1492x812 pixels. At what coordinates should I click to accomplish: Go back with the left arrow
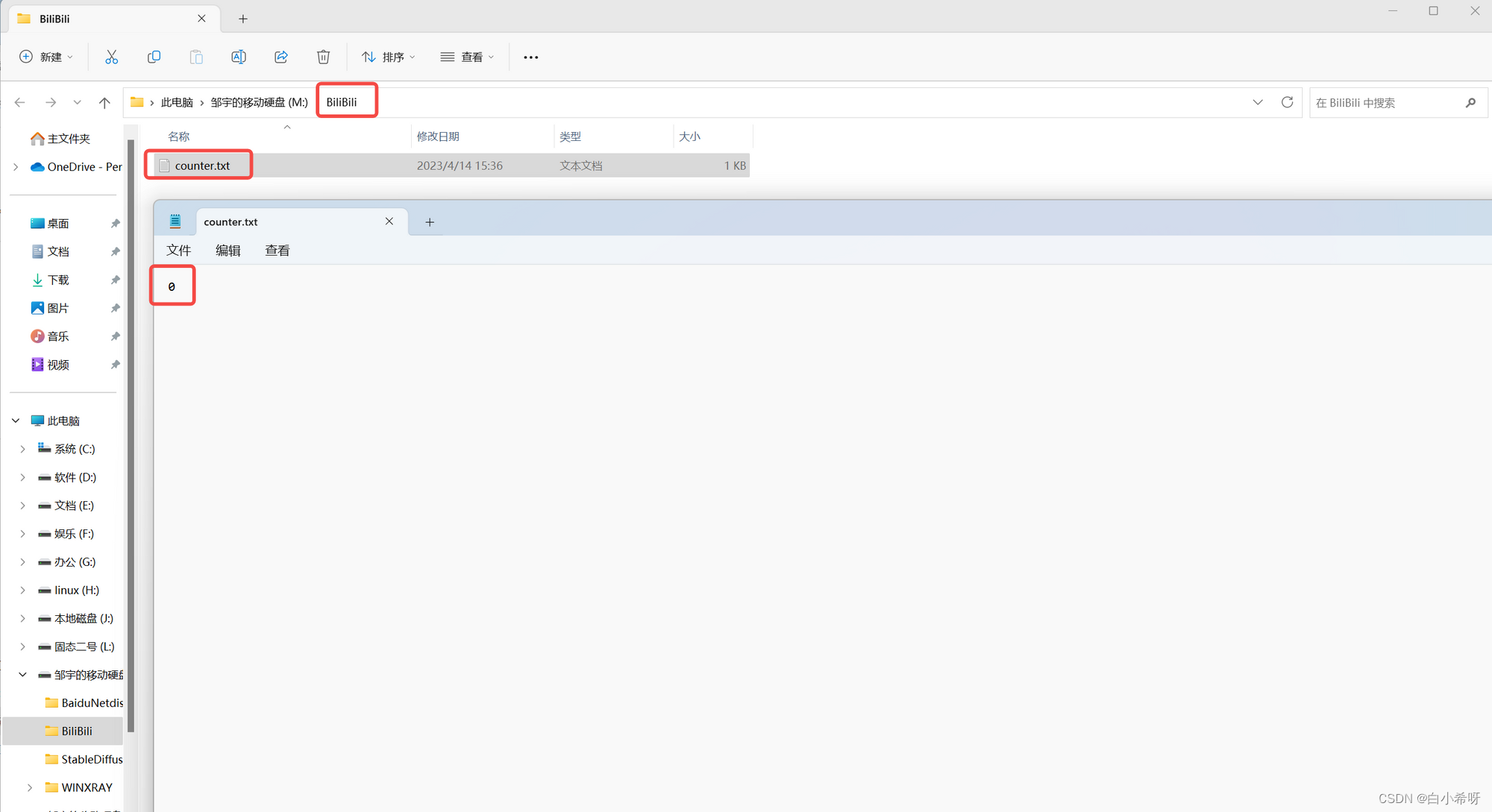[x=20, y=103]
